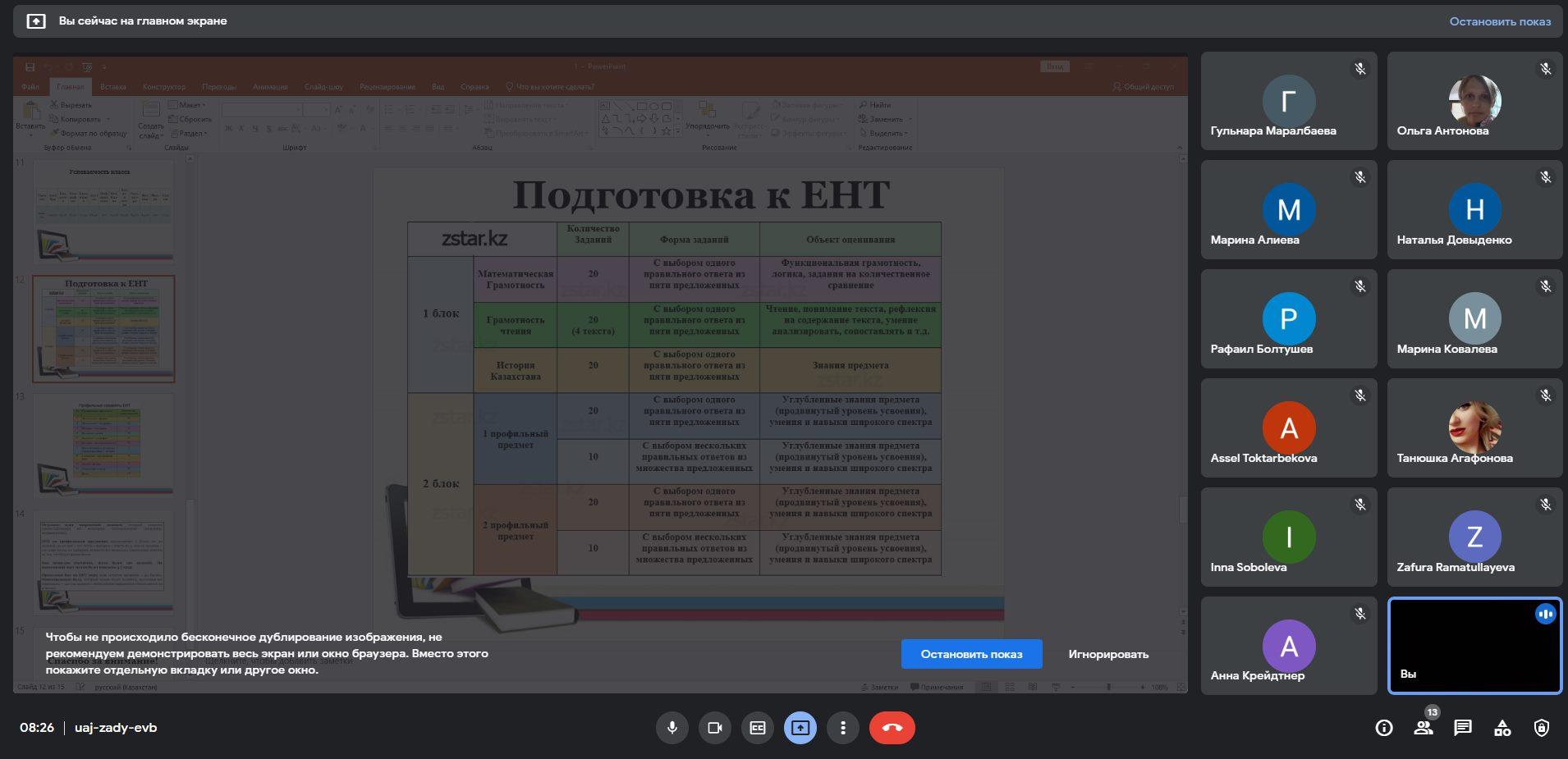This screenshot has height=759, width=1568.
Task: Click Игнорировать in the warning banner
Action: click(x=1107, y=654)
